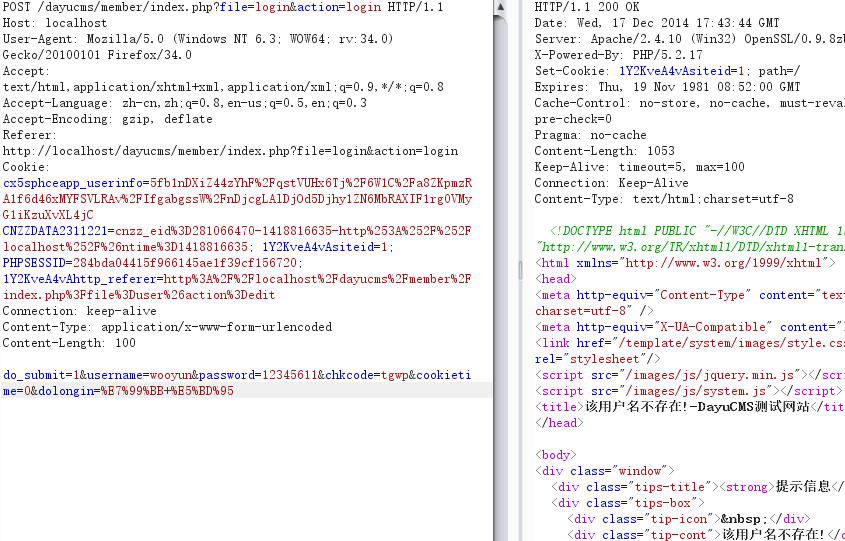Click the jquery.min.js script tag

click(x=690, y=375)
